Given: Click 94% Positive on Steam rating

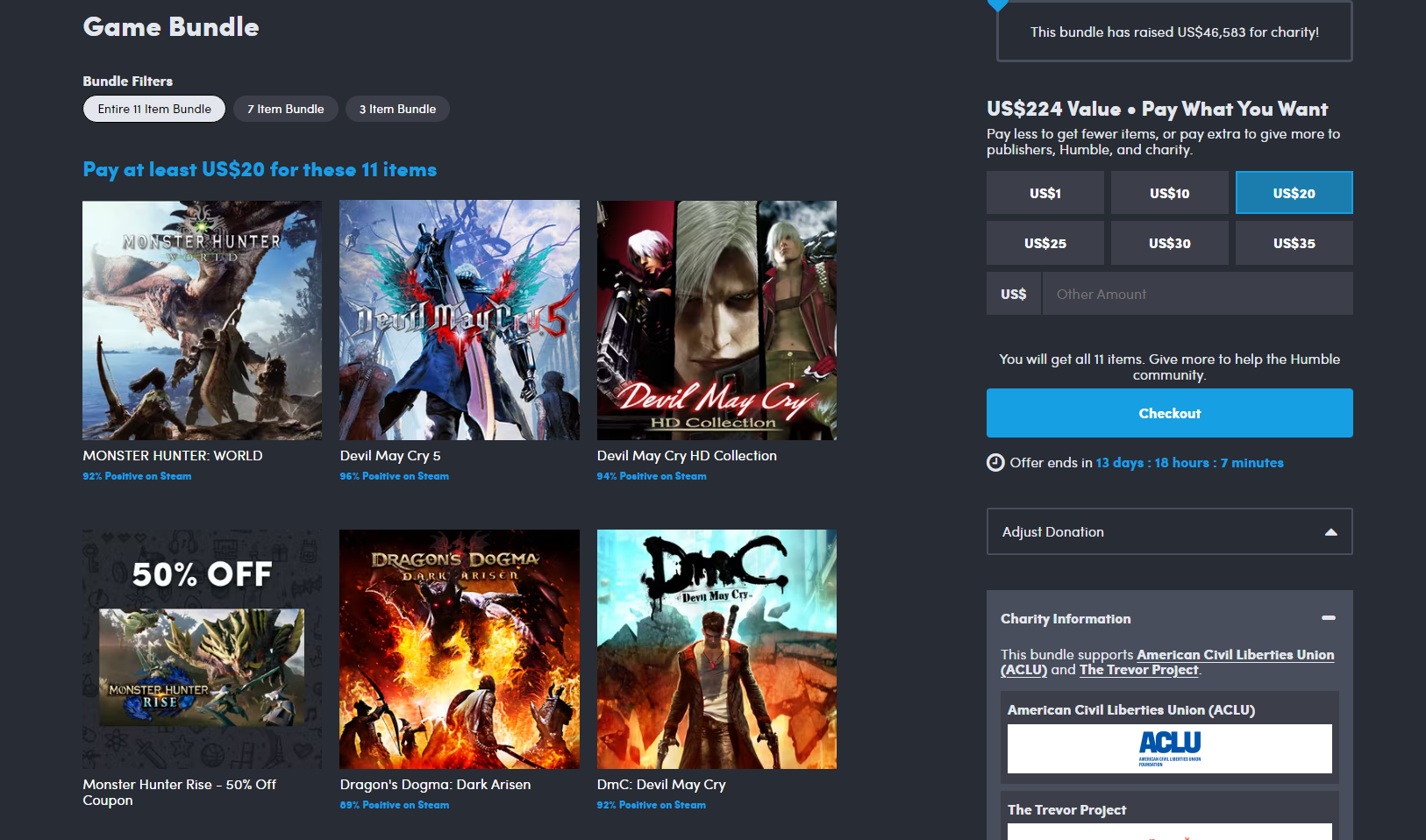Looking at the screenshot, I should 652,476.
